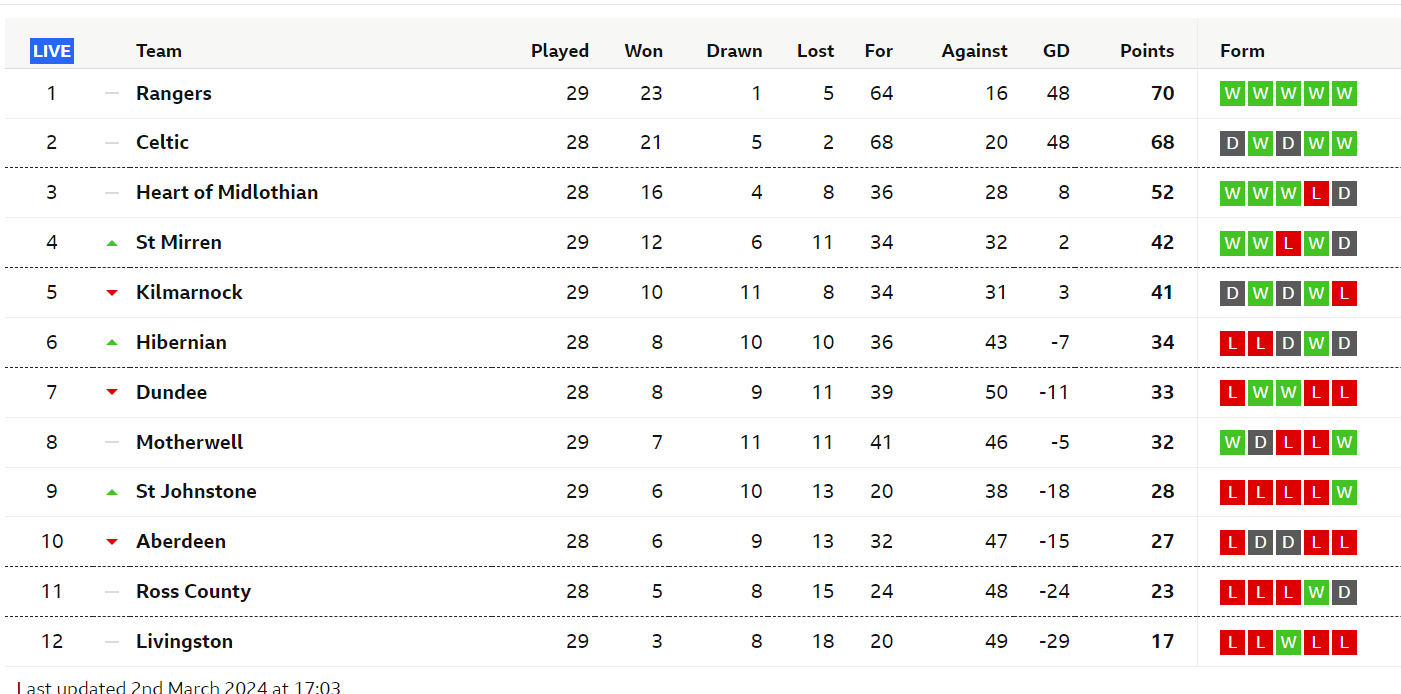This screenshot has width=1401, height=694.
Task: Click the red L in Heart of Midlothian's form
Action: pos(1316,193)
